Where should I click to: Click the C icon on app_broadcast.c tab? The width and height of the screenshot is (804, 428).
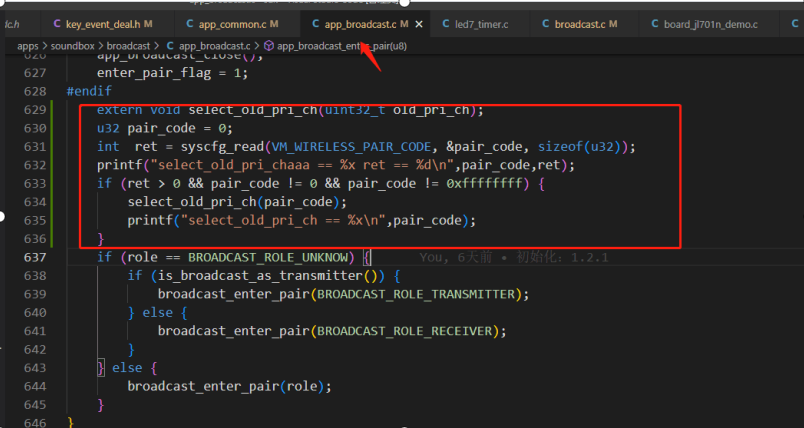click(315, 24)
